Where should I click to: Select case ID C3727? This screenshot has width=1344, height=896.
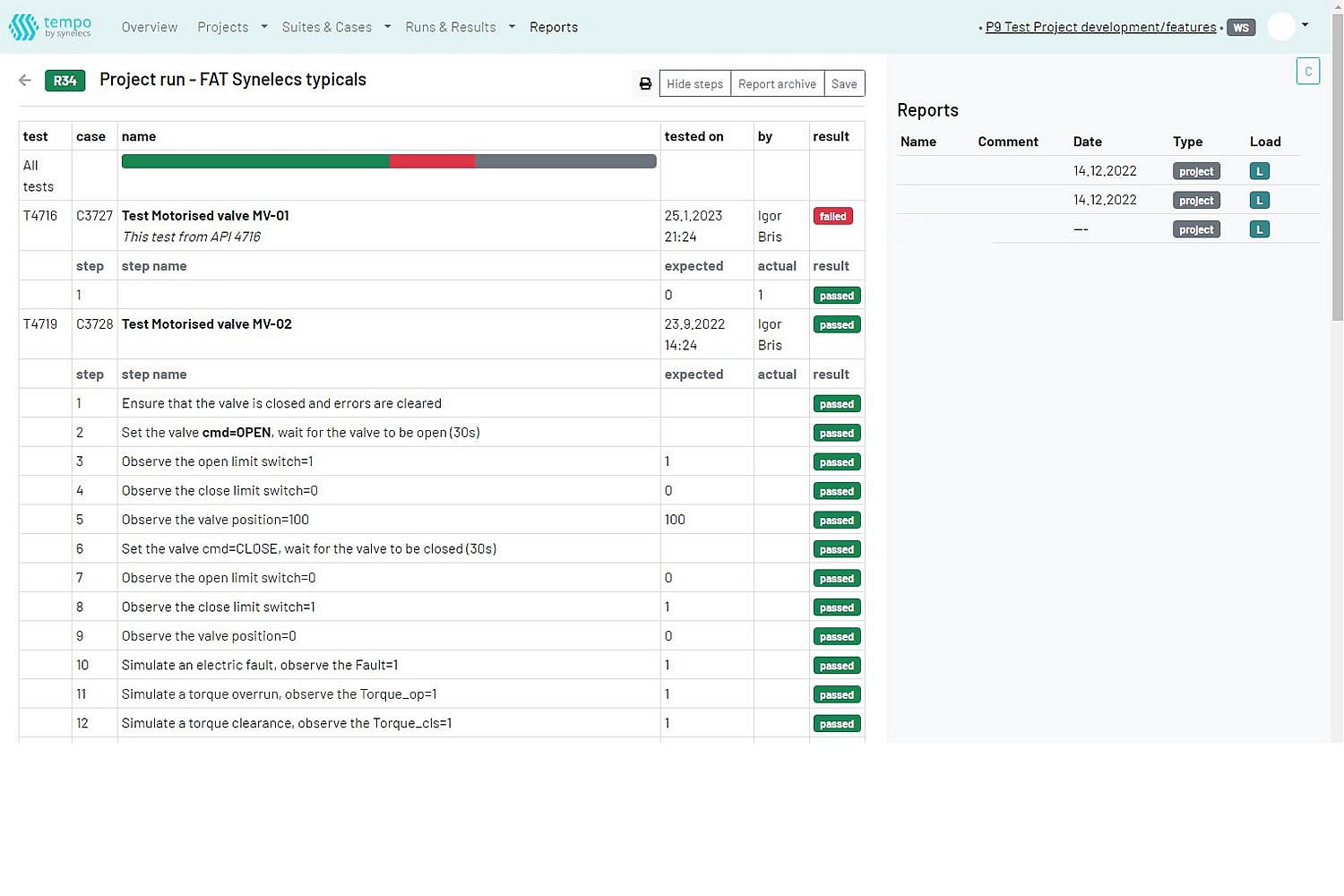coord(94,216)
